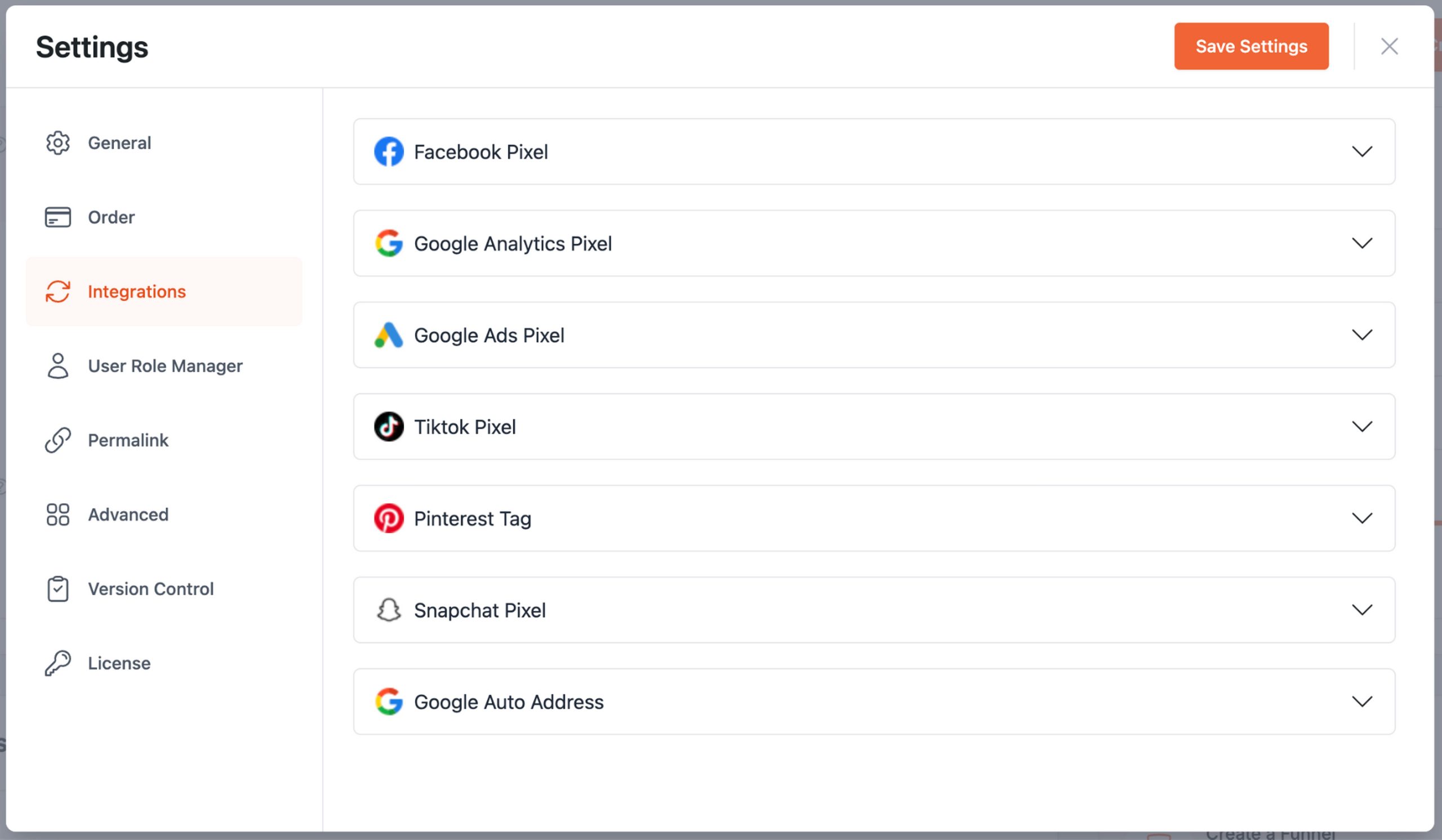The image size is (1442, 840).
Task: Click the Facebook Pixel icon
Action: (388, 152)
